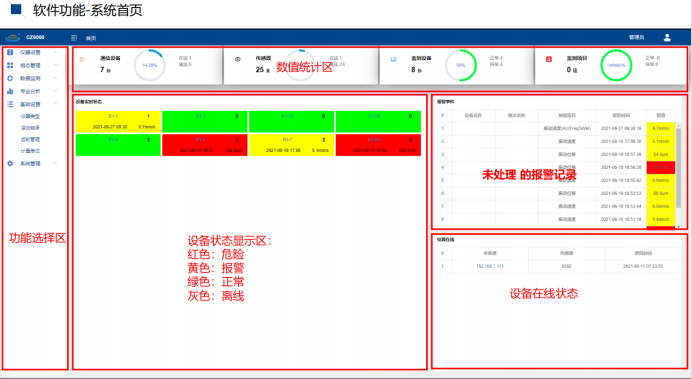Viewport: 692px width, 379px height.
Task: Click alarm time 2021-06-27 09:30:16
Action: (x=621, y=128)
